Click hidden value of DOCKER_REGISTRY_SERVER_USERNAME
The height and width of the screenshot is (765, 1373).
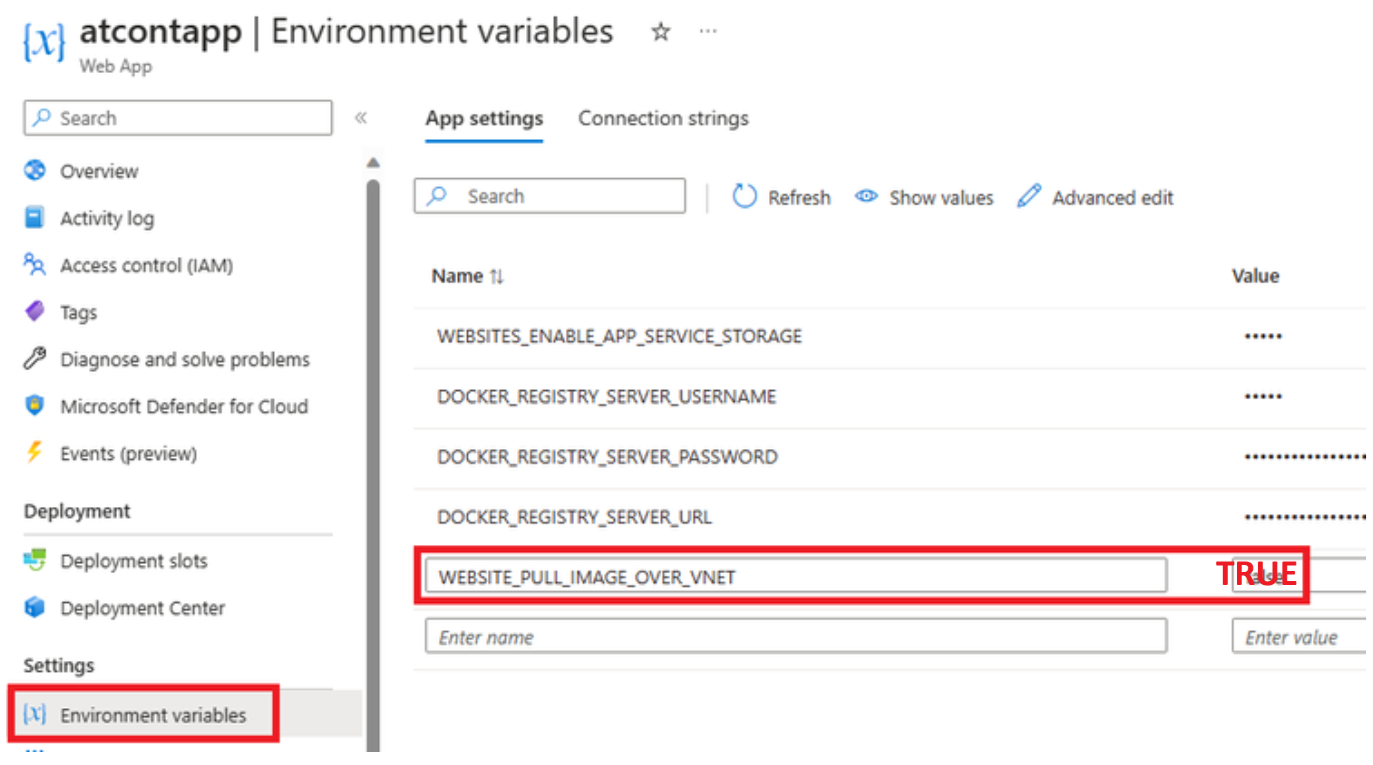[x=1263, y=397]
